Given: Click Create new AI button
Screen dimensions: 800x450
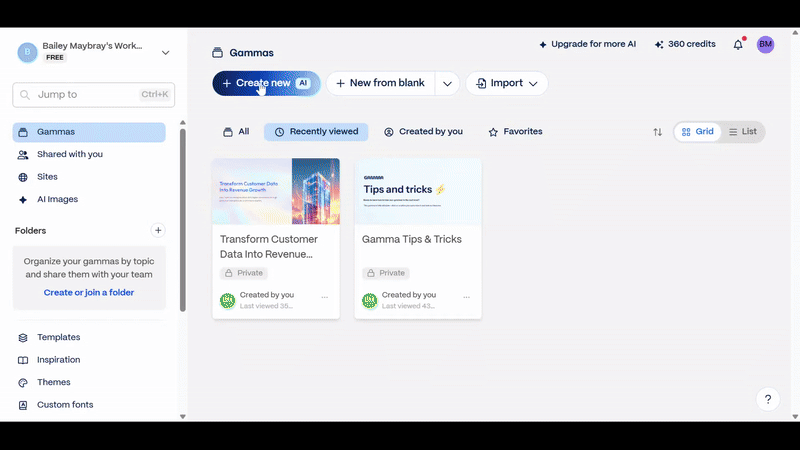Looking at the screenshot, I should pyautogui.click(x=265, y=84).
